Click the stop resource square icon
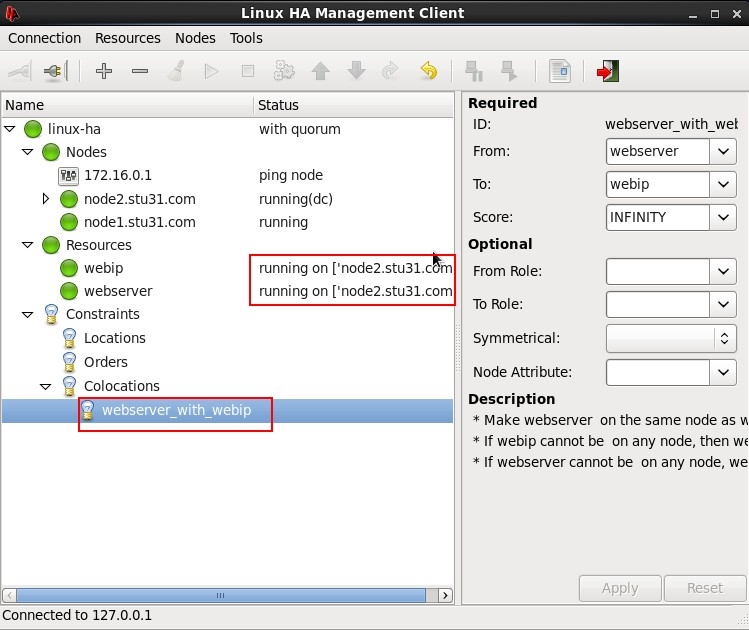The height and width of the screenshot is (630, 749). click(x=248, y=72)
